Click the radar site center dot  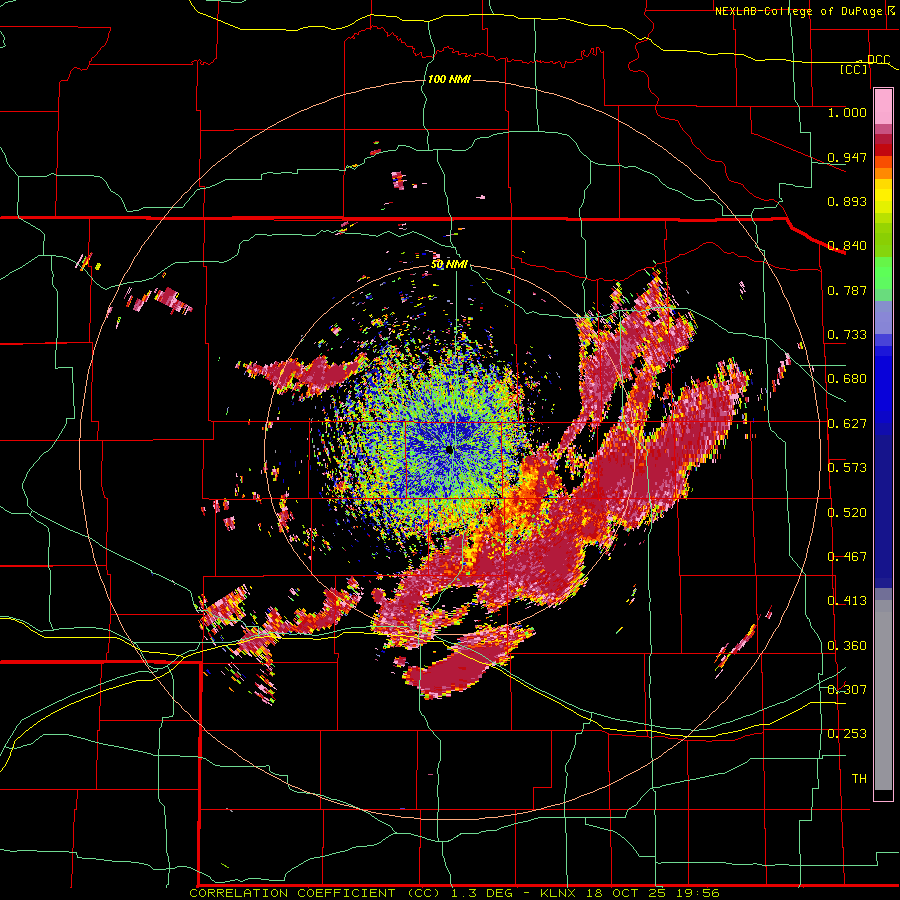point(449,451)
